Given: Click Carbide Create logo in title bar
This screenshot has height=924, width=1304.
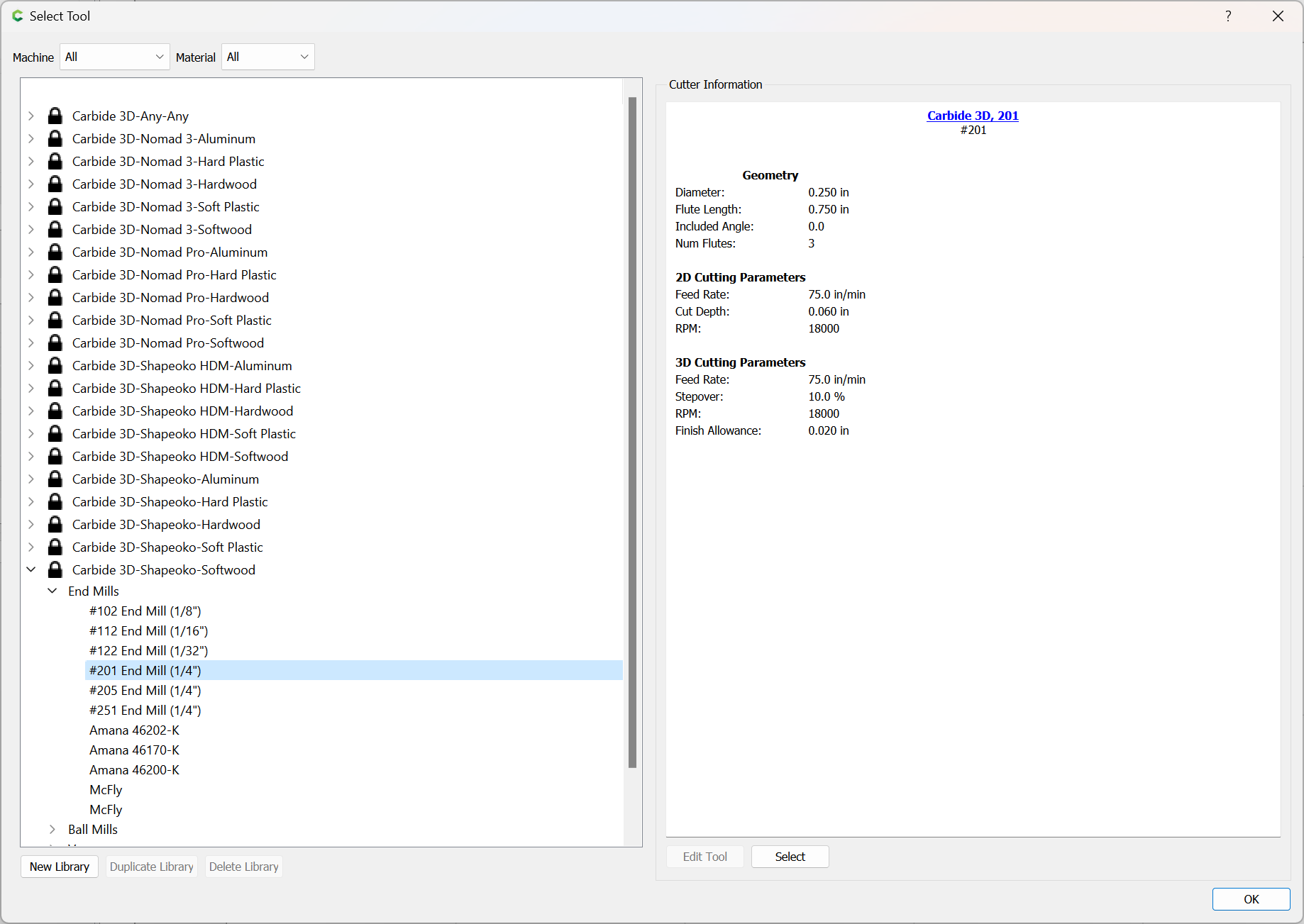Looking at the screenshot, I should coord(18,16).
